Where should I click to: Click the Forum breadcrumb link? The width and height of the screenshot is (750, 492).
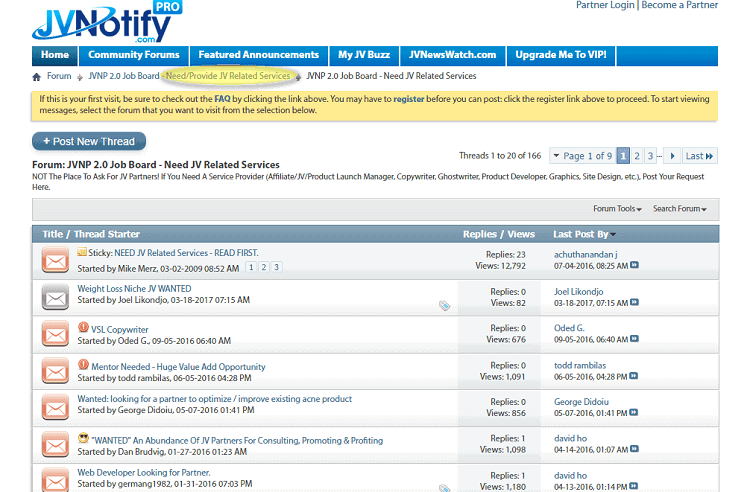59,76
